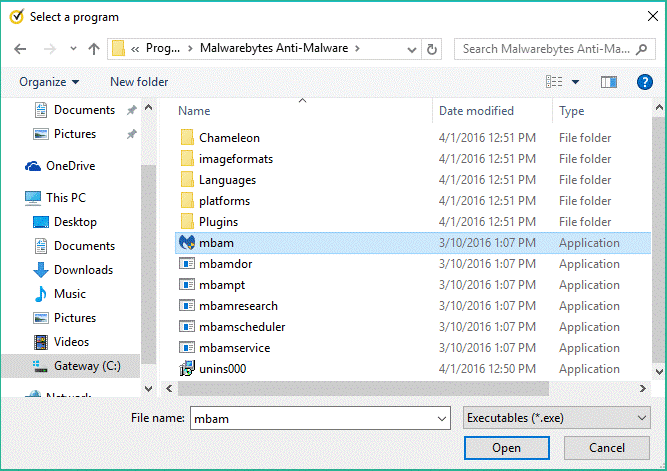Open the view options dropdown arrow
The width and height of the screenshot is (667, 471).
point(575,82)
